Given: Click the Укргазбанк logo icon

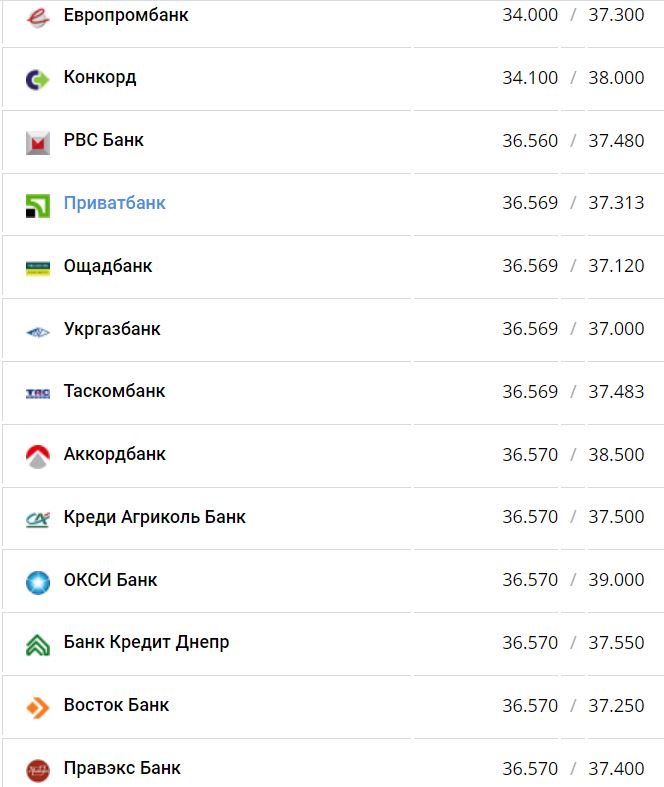Looking at the screenshot, I should point(37,331).
